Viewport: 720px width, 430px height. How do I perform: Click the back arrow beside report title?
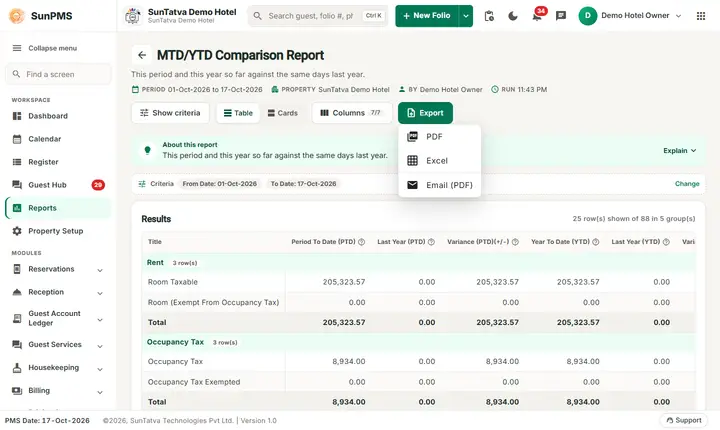pos(142,55)
